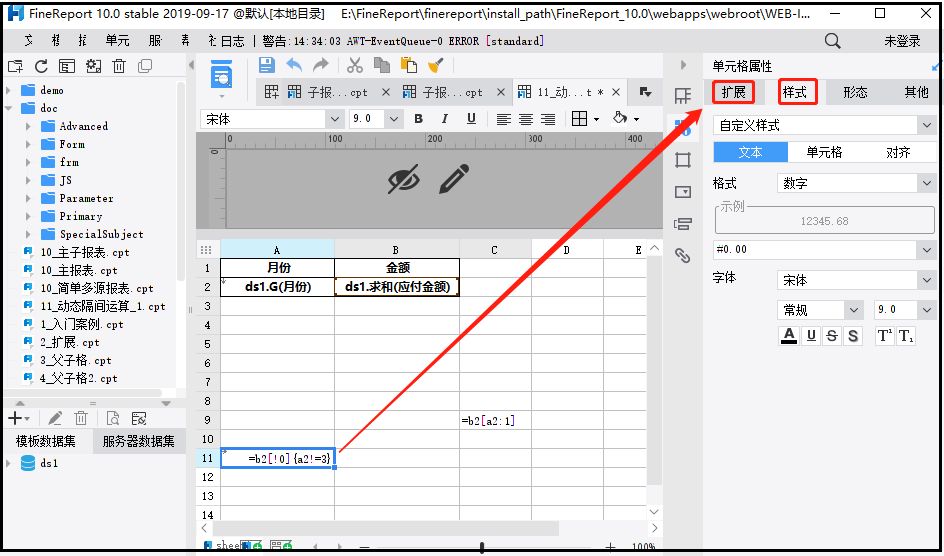The image size is (944, 556).
Task: Refresh the template file tree
Action: (41, 66)
